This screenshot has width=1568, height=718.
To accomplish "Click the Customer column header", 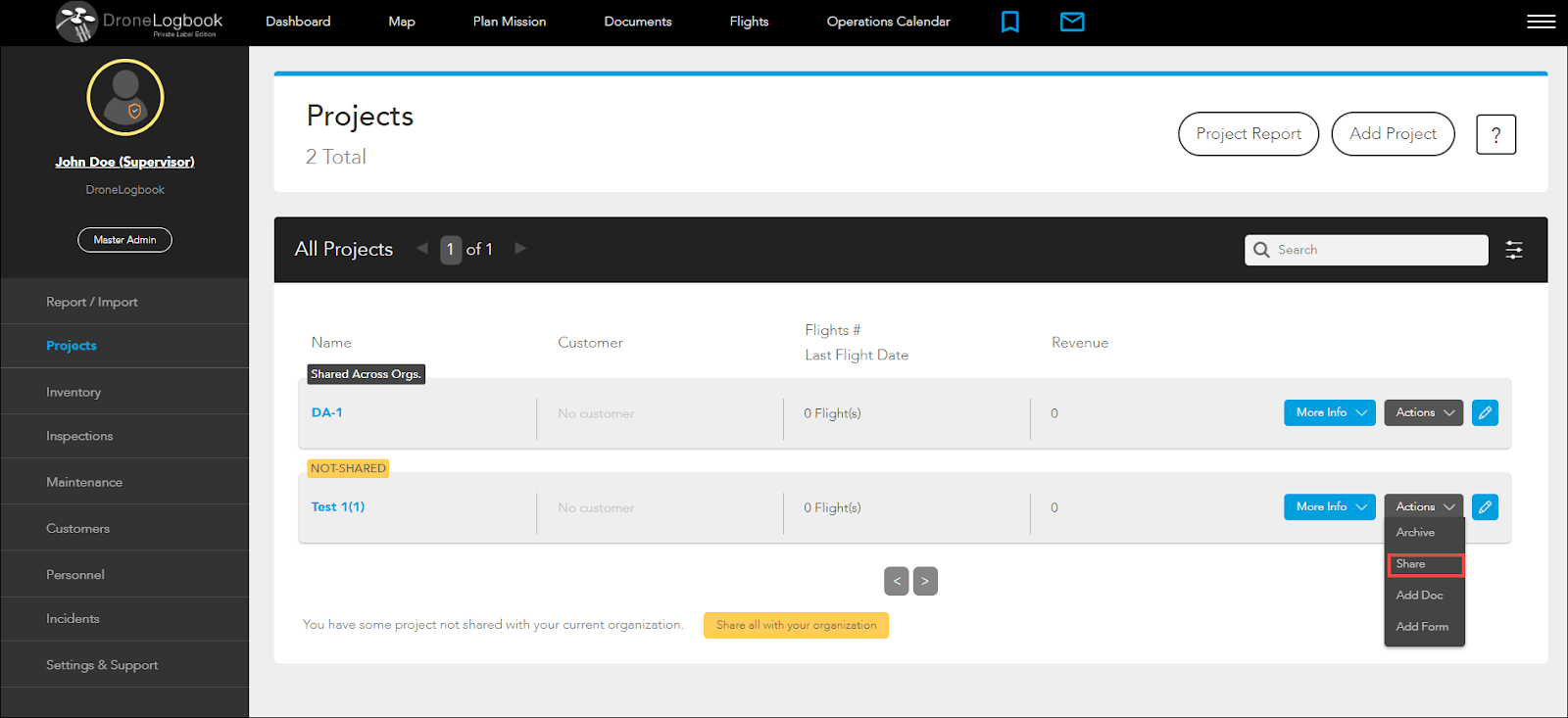I will pos(590,343).
